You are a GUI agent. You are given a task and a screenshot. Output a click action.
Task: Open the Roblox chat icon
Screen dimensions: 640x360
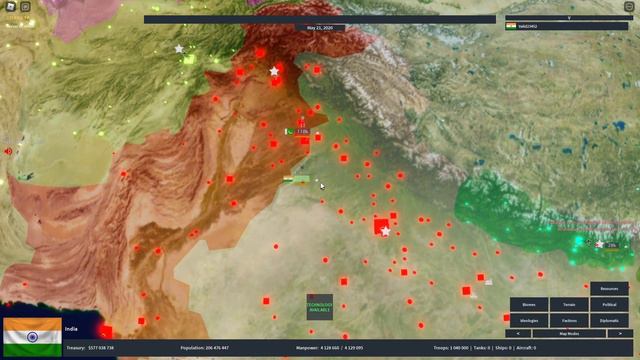click(25, 7)
